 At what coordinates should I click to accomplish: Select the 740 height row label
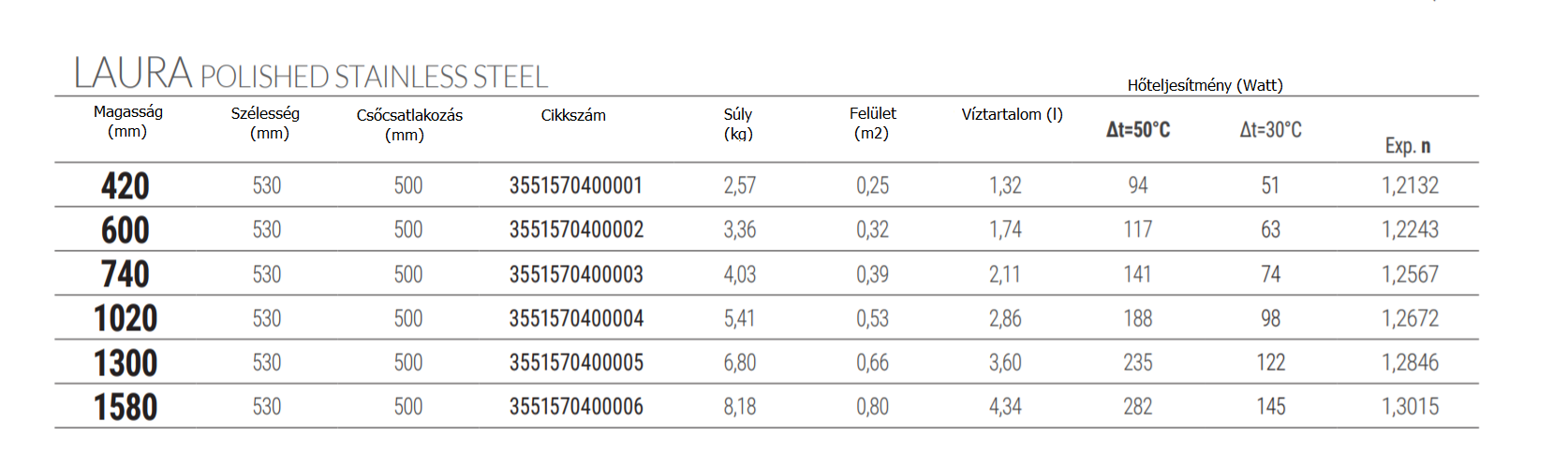pyautogui.click(x=126, y=274)
